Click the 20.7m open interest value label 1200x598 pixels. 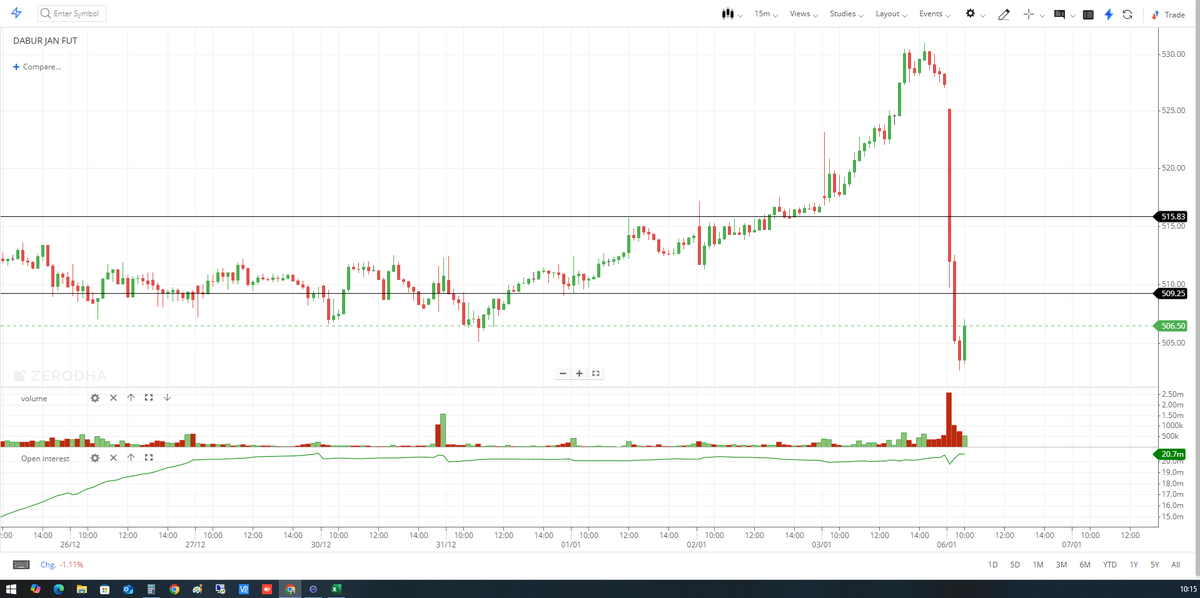click(x=1172, y=454)
